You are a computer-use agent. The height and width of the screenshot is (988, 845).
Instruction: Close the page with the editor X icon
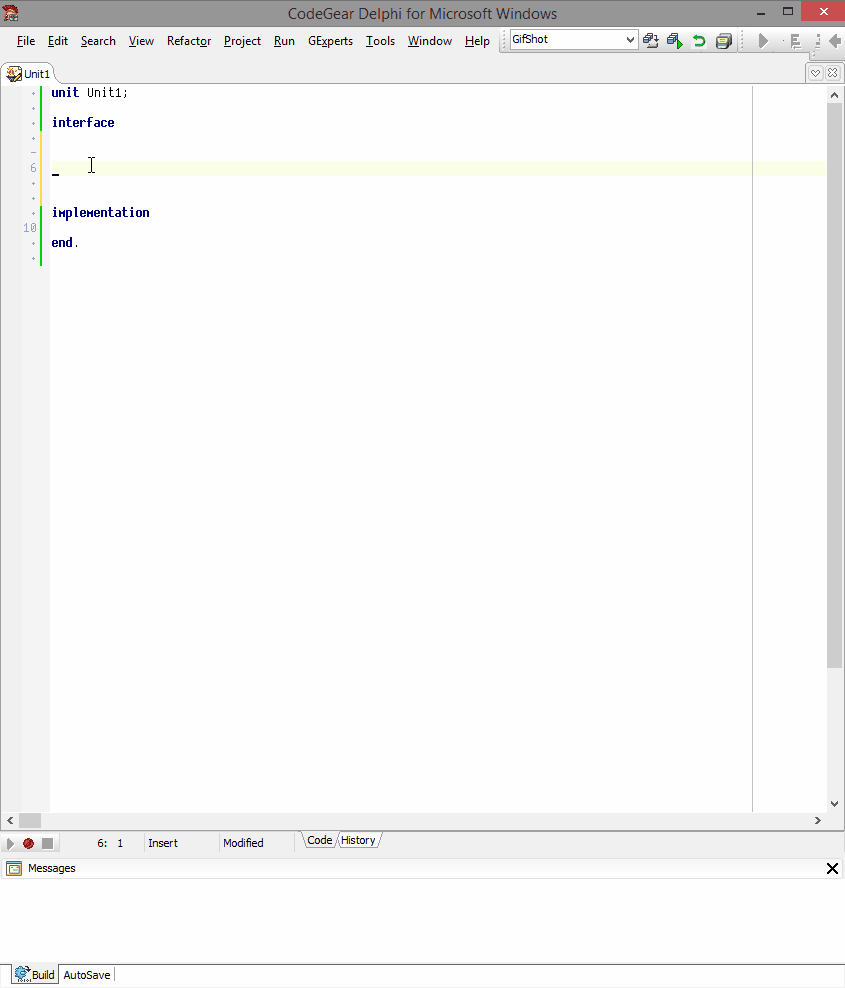pyautogui.click(x=833, y=73)
